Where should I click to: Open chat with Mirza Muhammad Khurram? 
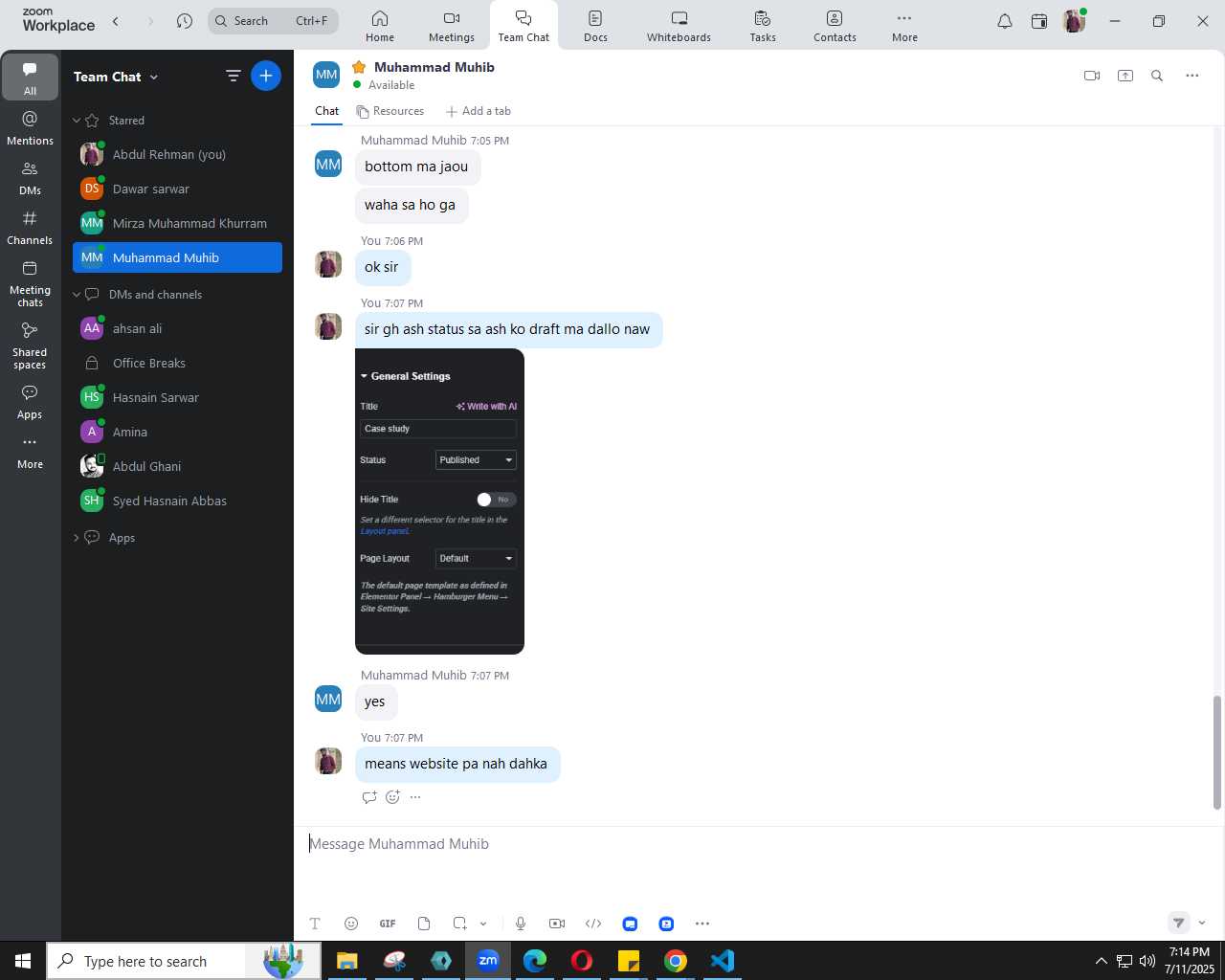coord(177,223)
